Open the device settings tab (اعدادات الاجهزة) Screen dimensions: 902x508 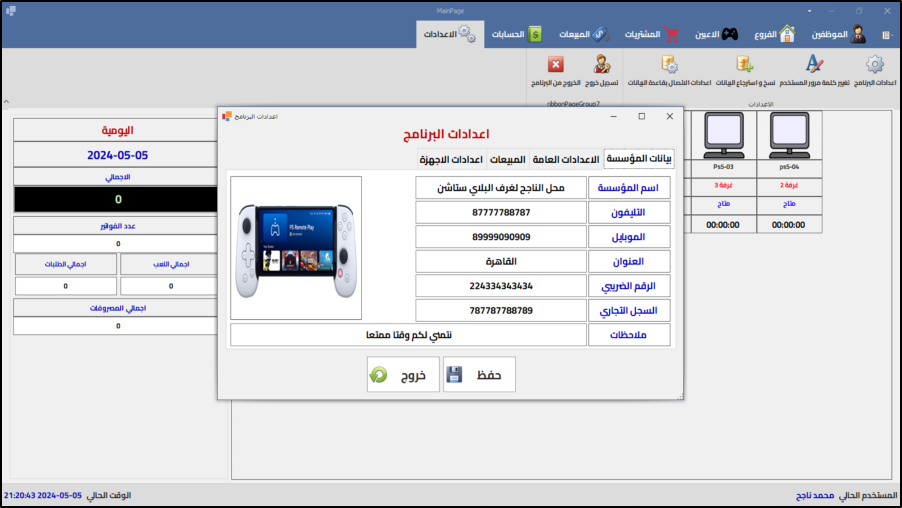point(451,159)
